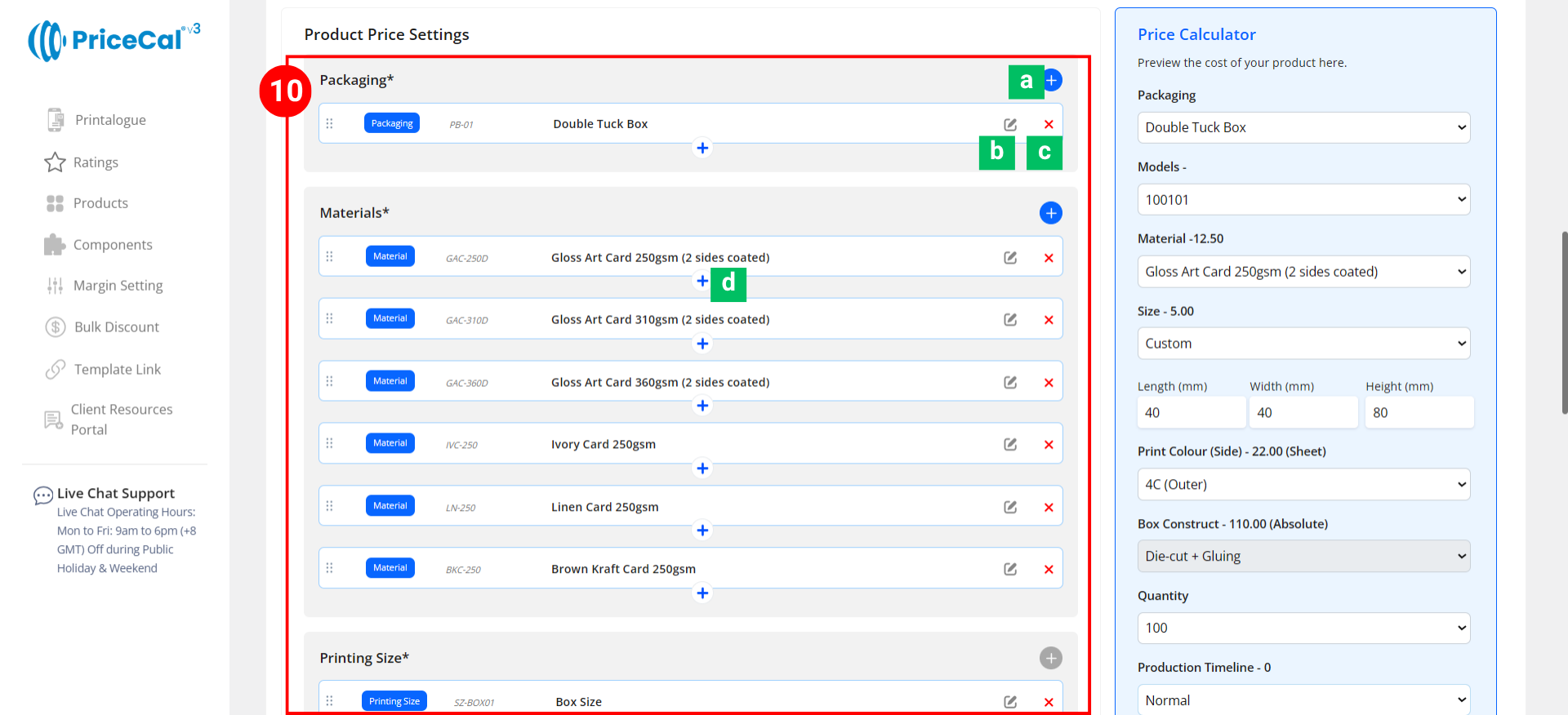Open the Quantity dropdown showing 100
Image resolution: width=1568 pixels, height=715 pixels.
click(1303, 628)
